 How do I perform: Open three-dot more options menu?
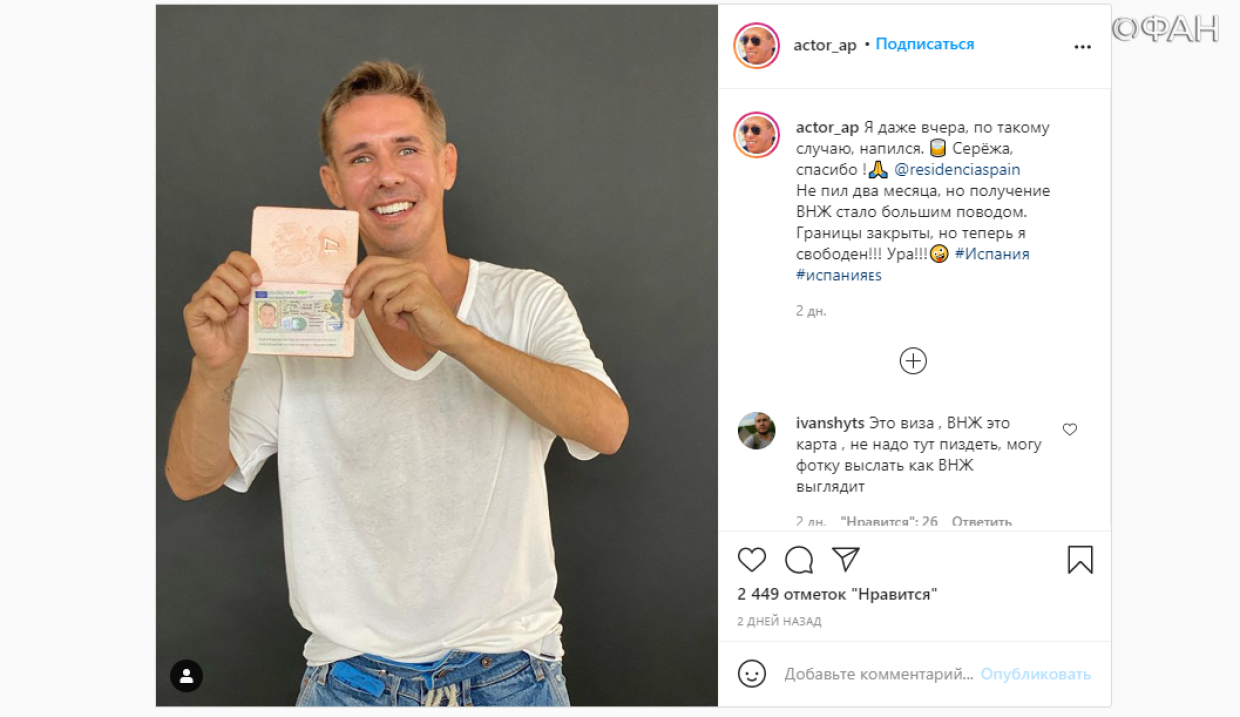coord(1083,47)
